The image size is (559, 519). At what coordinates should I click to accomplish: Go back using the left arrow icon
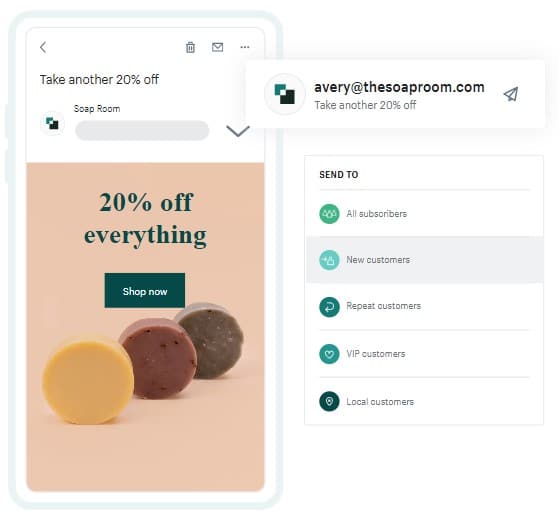pyautogui.click(x=43, y=47)
